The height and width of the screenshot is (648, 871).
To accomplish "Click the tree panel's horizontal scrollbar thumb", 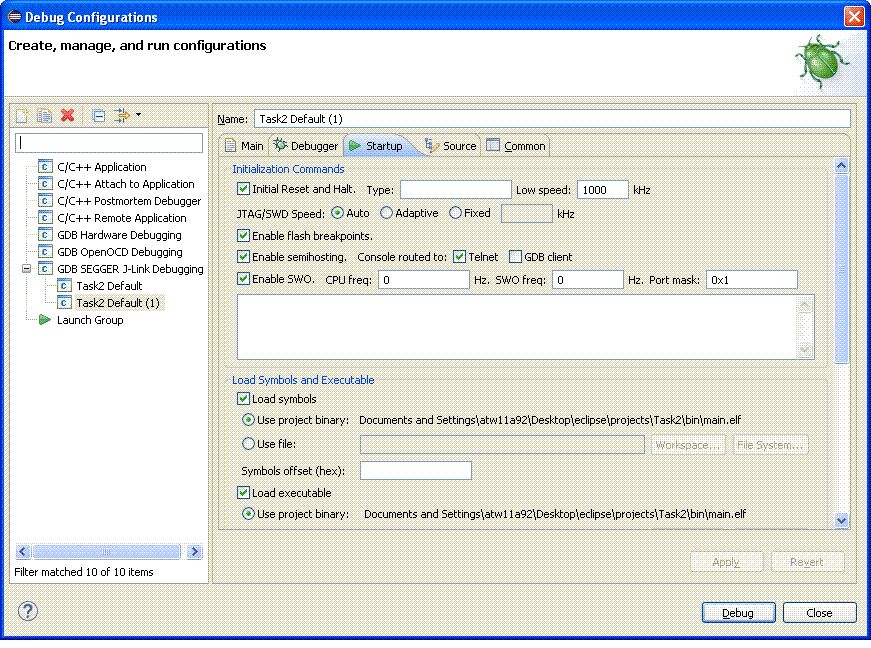I will pyautogui.click(x=107, y=551).
